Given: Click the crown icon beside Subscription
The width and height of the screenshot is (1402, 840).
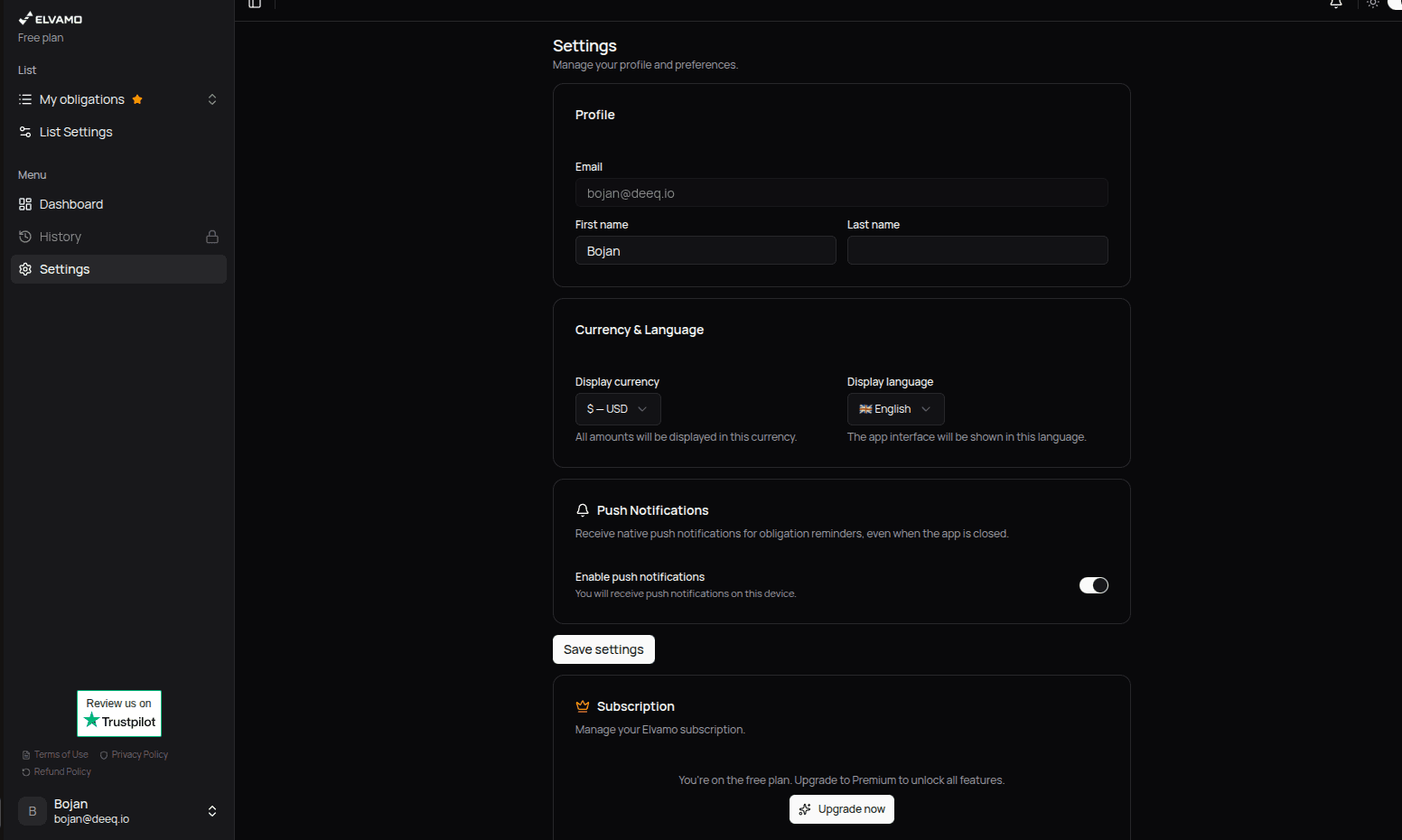Looking at the screenshot, I should (x=582, y=705).
